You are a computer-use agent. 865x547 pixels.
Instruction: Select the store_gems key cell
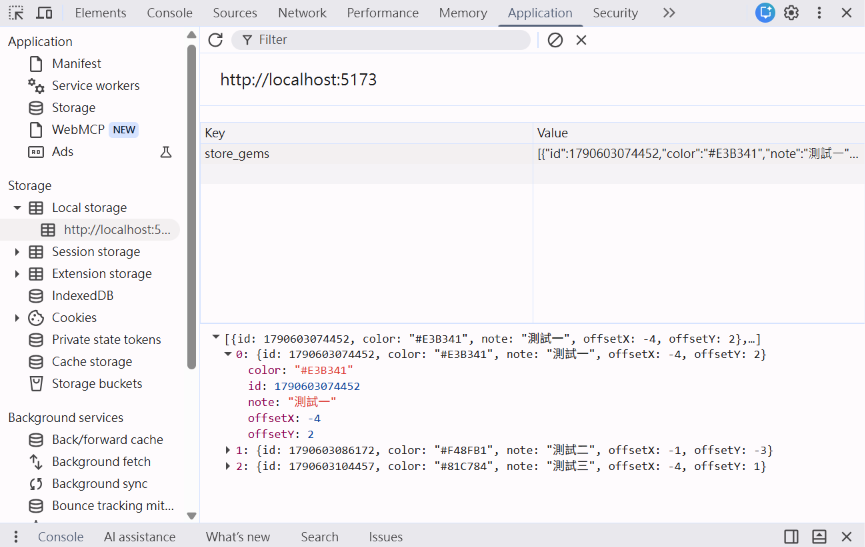click(366, 154)
